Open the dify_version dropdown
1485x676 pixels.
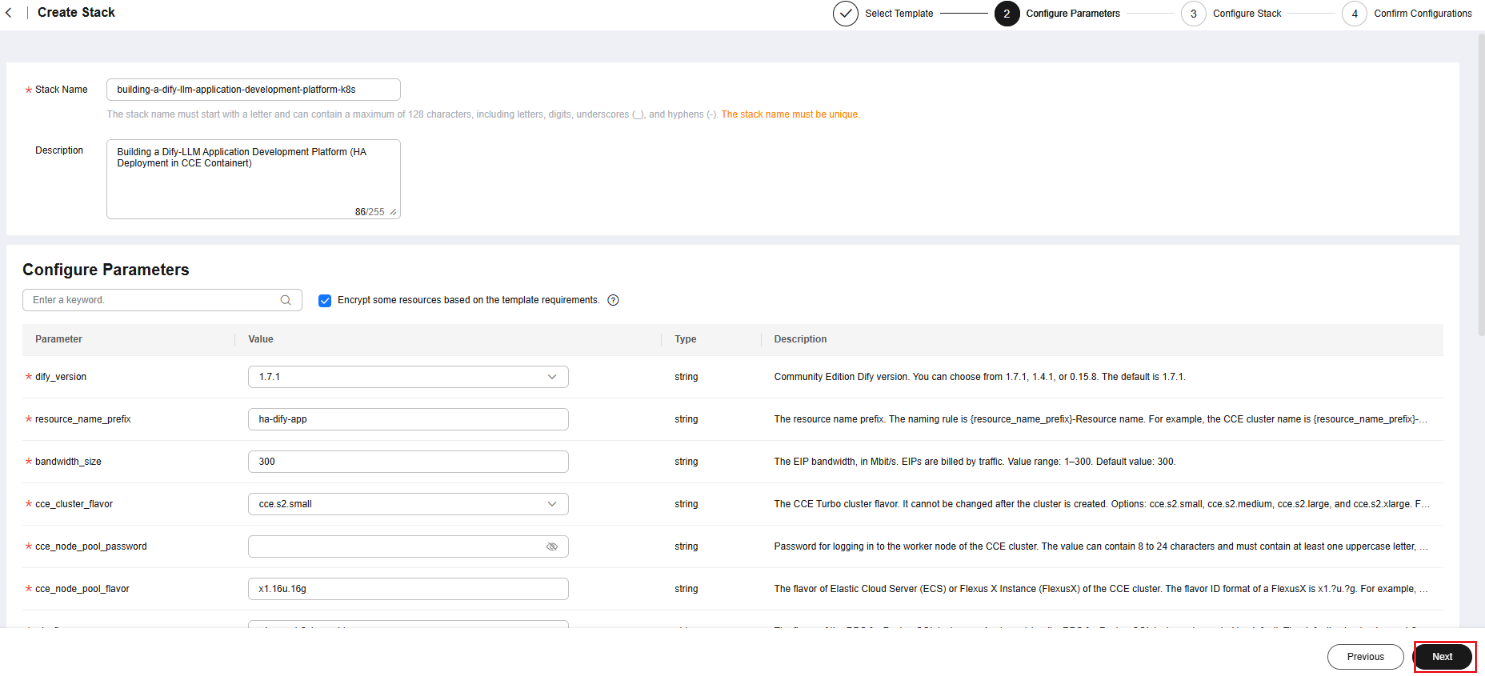pos(408,377)
